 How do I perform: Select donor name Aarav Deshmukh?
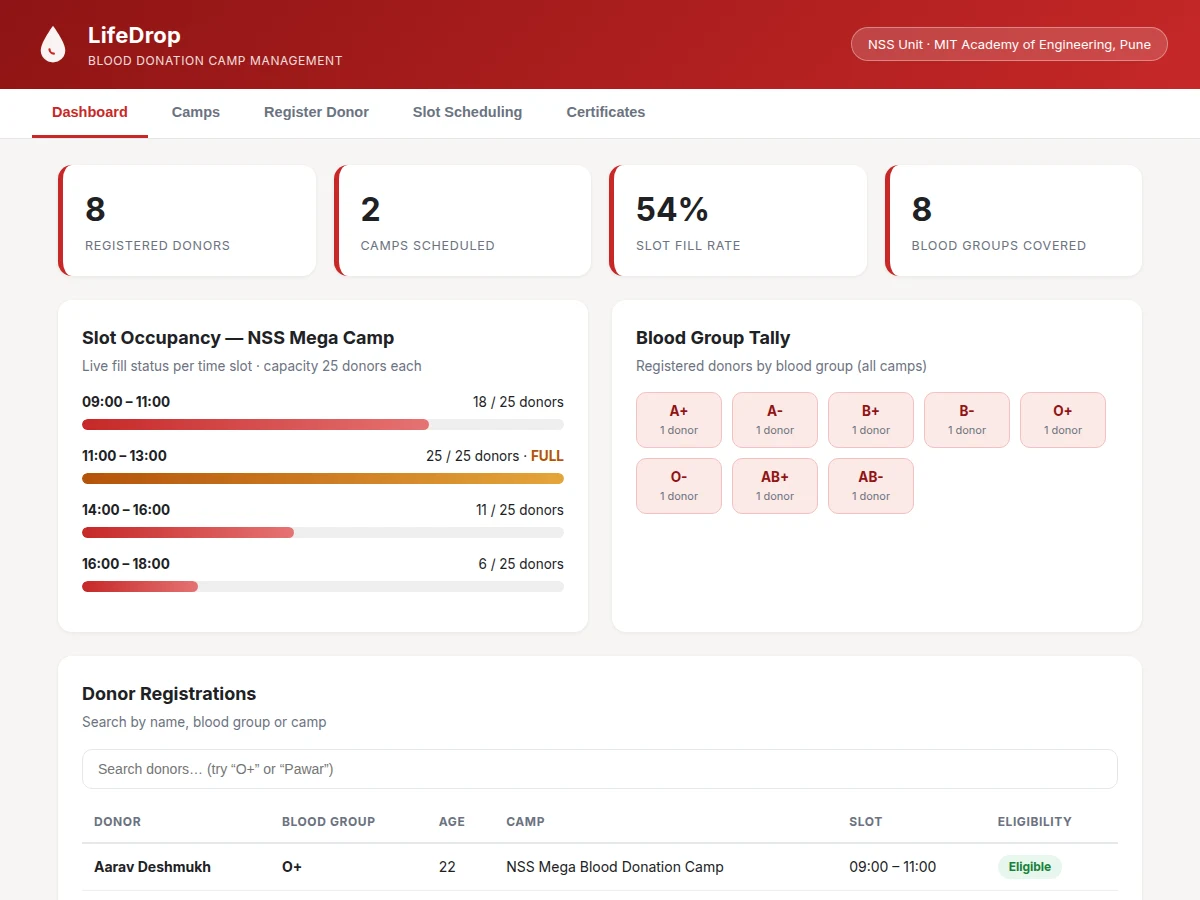(x=152, y=867)
